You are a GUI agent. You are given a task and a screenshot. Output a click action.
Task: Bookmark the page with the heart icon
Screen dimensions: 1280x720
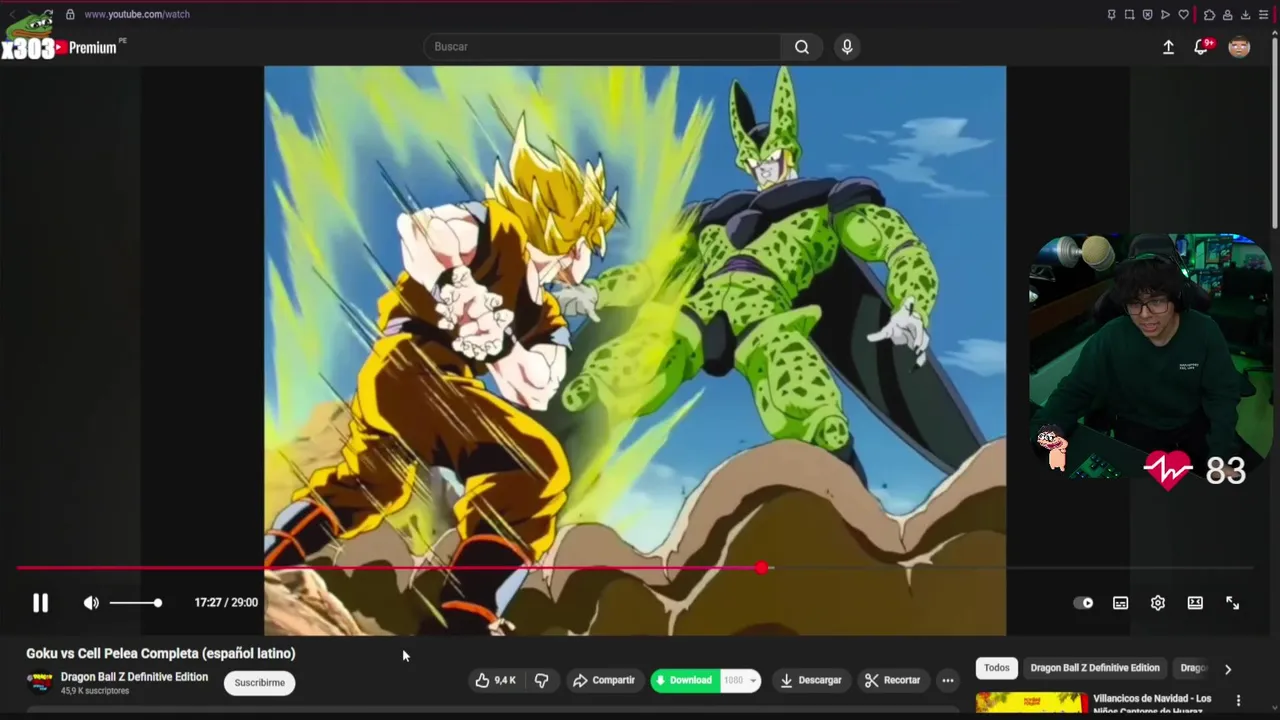point(1183,14)
